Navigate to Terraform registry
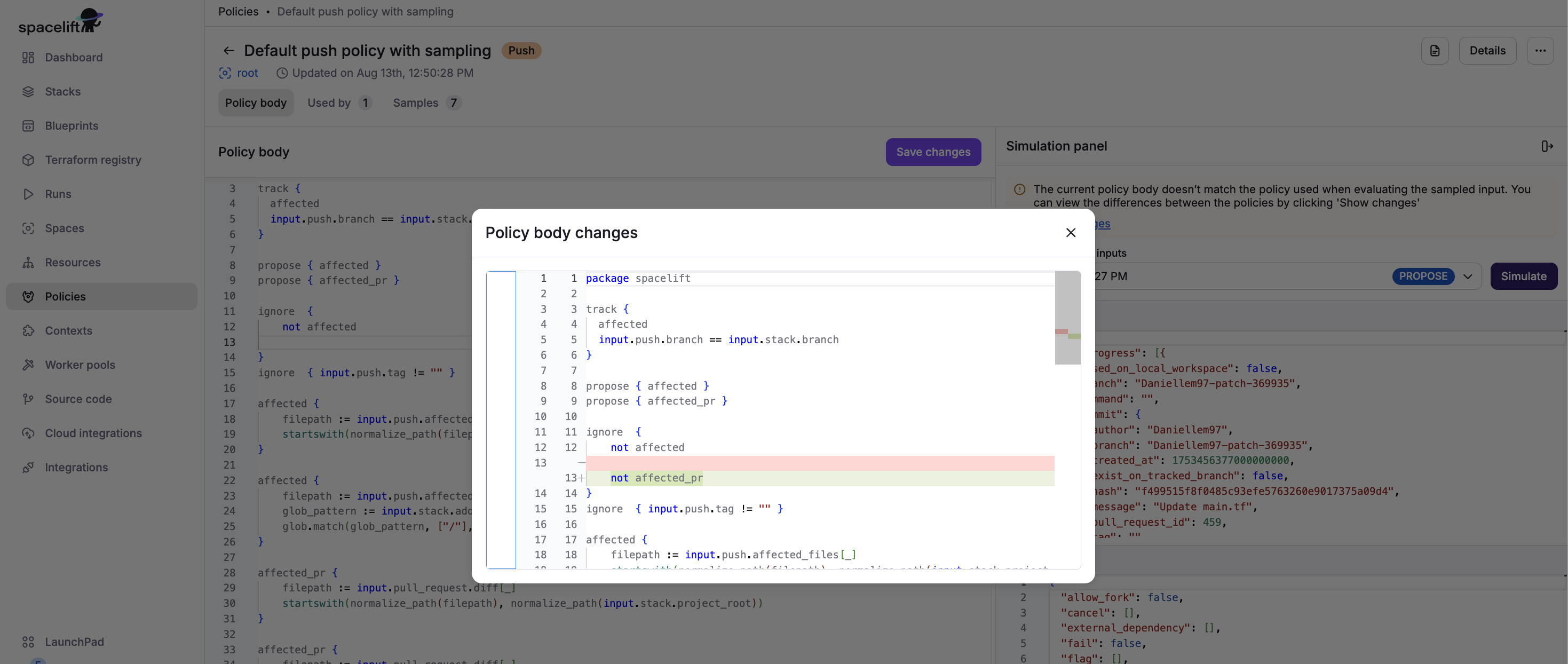 [x=92, y=160]
